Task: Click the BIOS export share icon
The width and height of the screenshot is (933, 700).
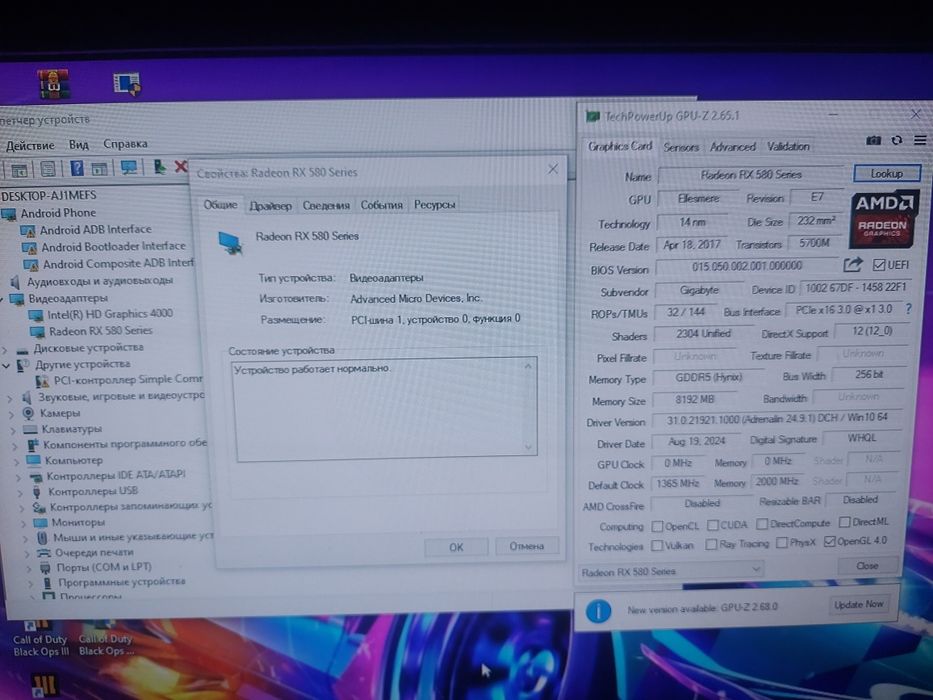Action: coord(853,264)
